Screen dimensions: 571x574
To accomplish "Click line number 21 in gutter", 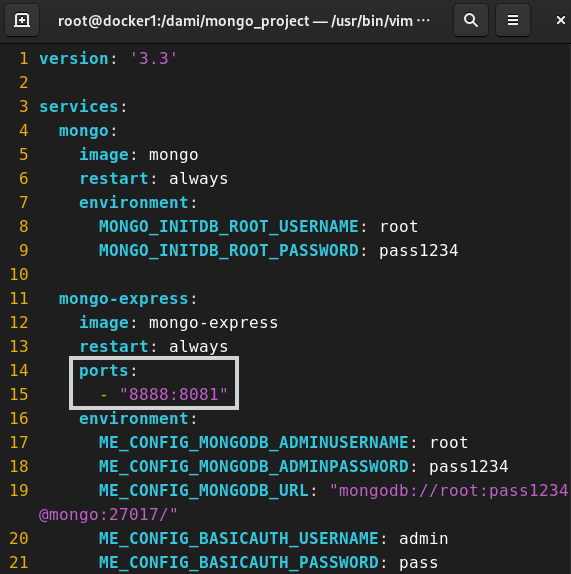I will (19, 563).
